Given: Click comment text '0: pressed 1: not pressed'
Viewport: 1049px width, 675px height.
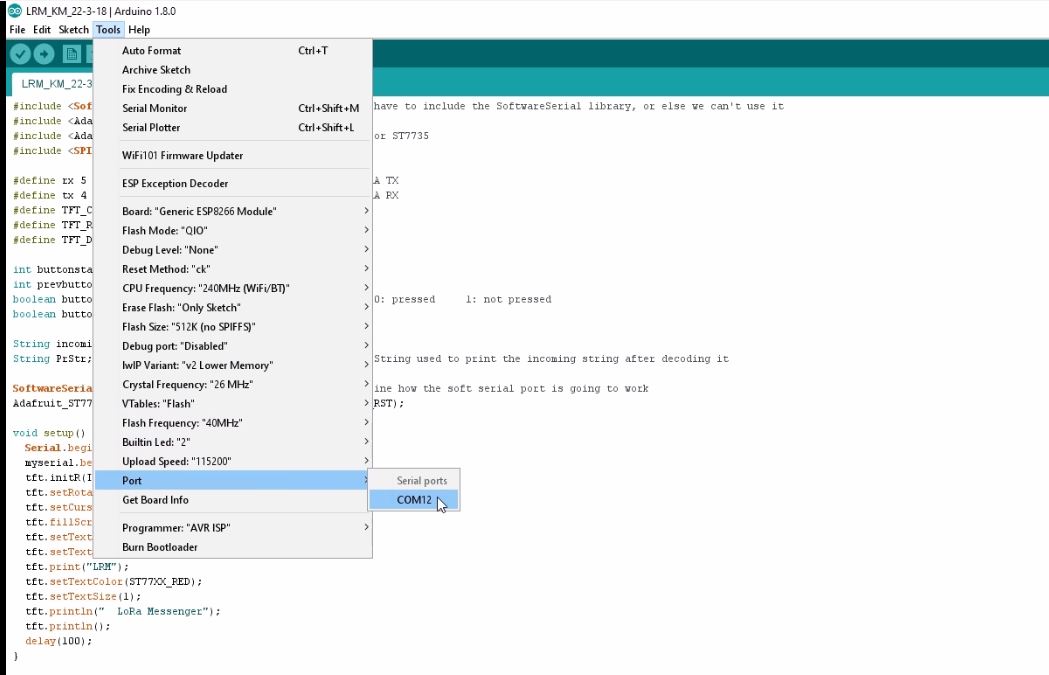Looking at the screenshot, I should 462,299.
